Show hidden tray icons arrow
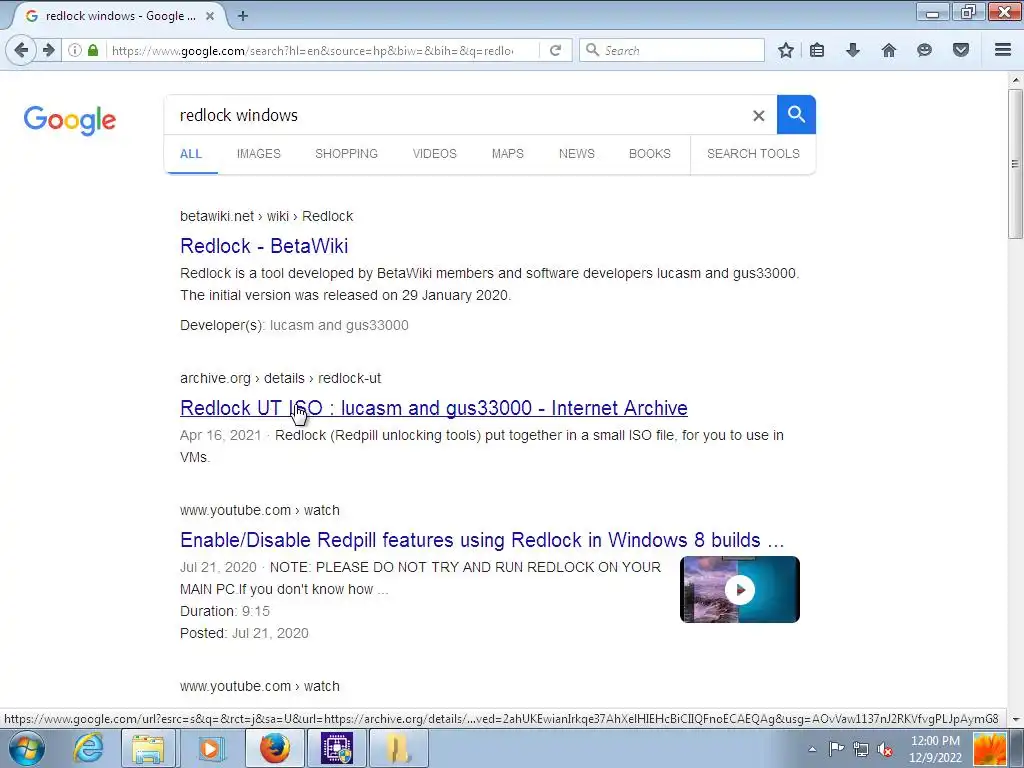 point(812,749)
